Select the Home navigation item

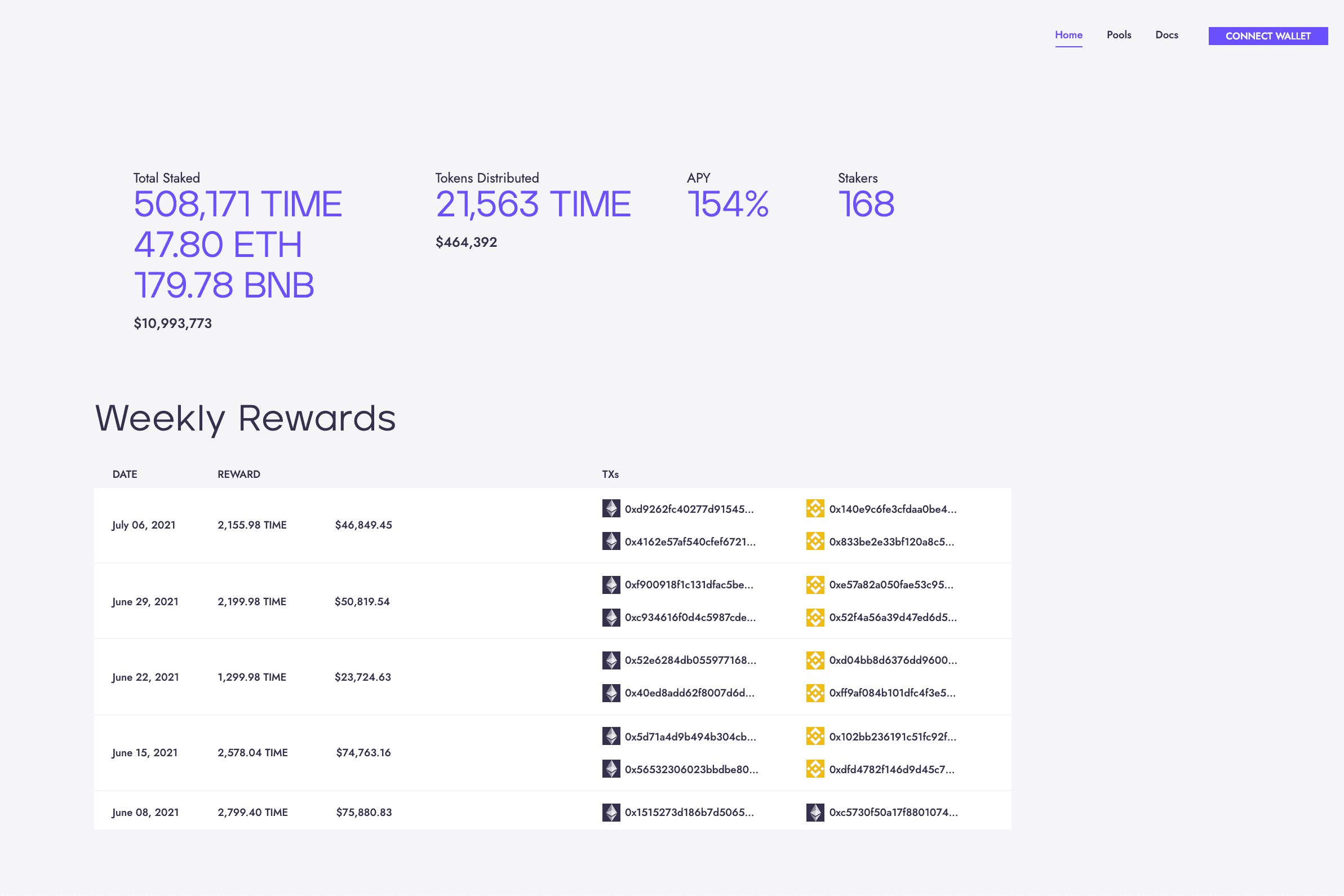tap(1068, 34)
